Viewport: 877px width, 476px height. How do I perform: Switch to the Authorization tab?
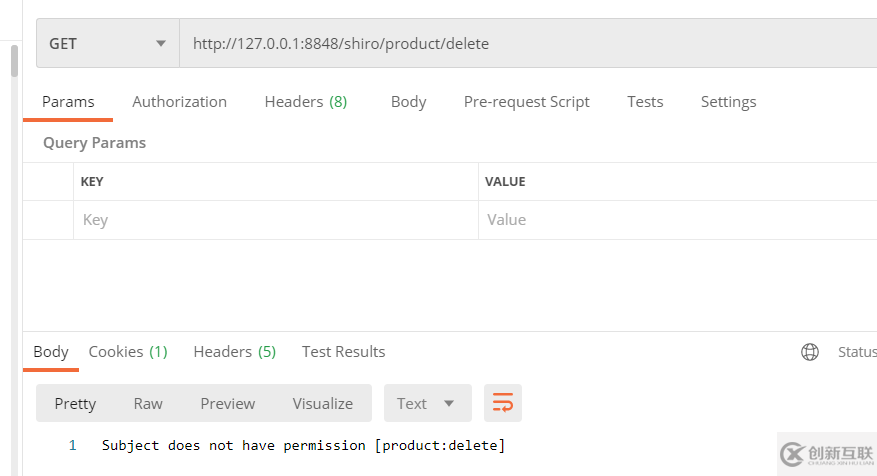179,101
